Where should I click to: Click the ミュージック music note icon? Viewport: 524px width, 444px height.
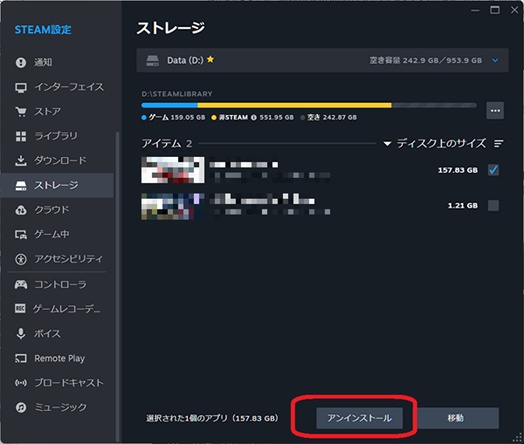click(21, 408)
